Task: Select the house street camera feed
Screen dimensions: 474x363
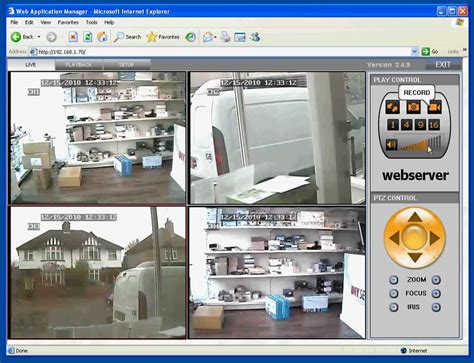Action: pos(97,273)
